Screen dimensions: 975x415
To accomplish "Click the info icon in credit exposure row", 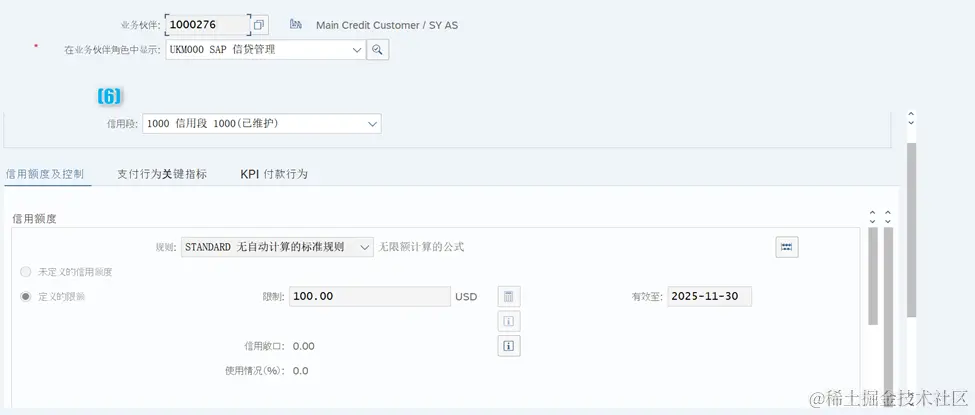I will pyautogui.click(x=509, y=345).
